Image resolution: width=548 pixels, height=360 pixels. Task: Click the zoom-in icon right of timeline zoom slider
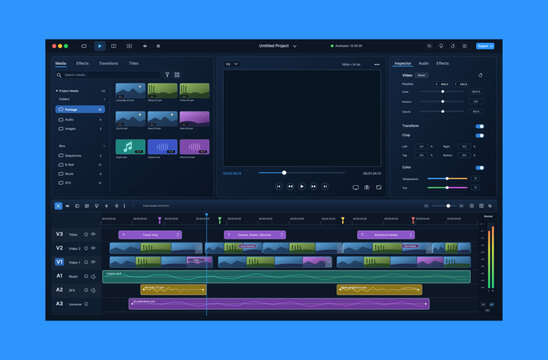point(461,206)
